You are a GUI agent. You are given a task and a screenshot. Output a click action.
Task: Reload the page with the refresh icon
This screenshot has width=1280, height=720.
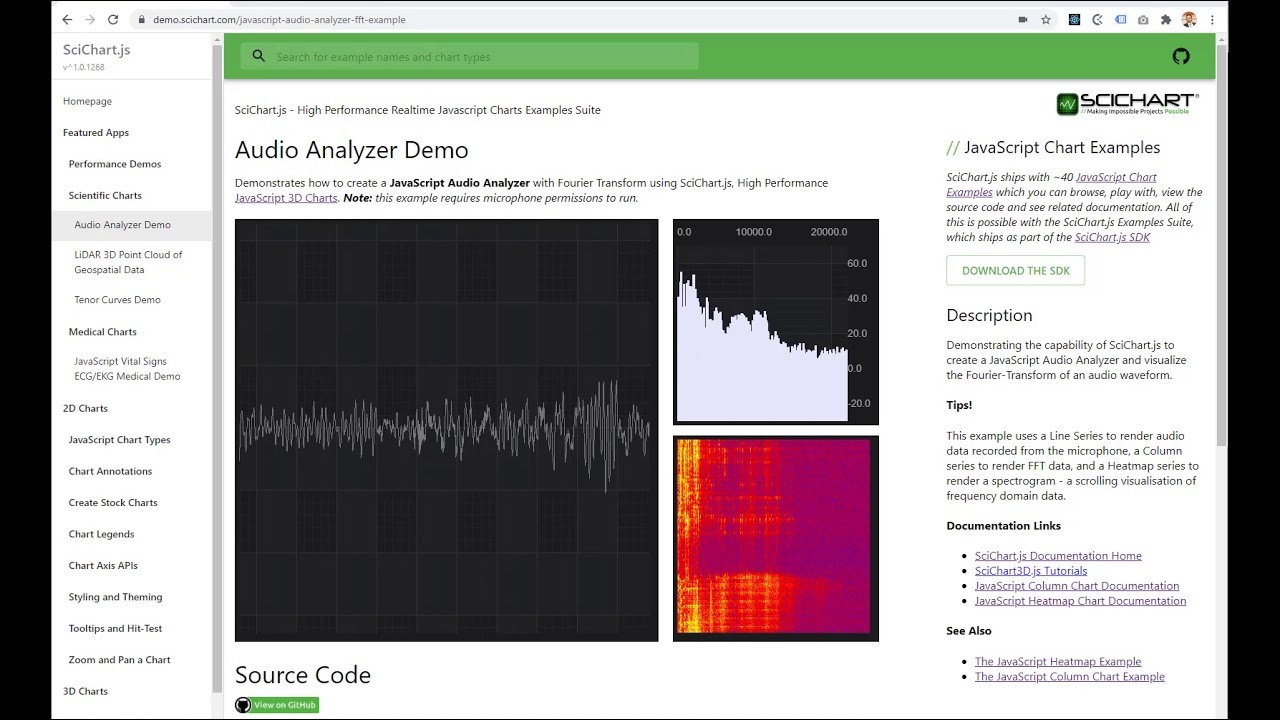pos(113,19)
